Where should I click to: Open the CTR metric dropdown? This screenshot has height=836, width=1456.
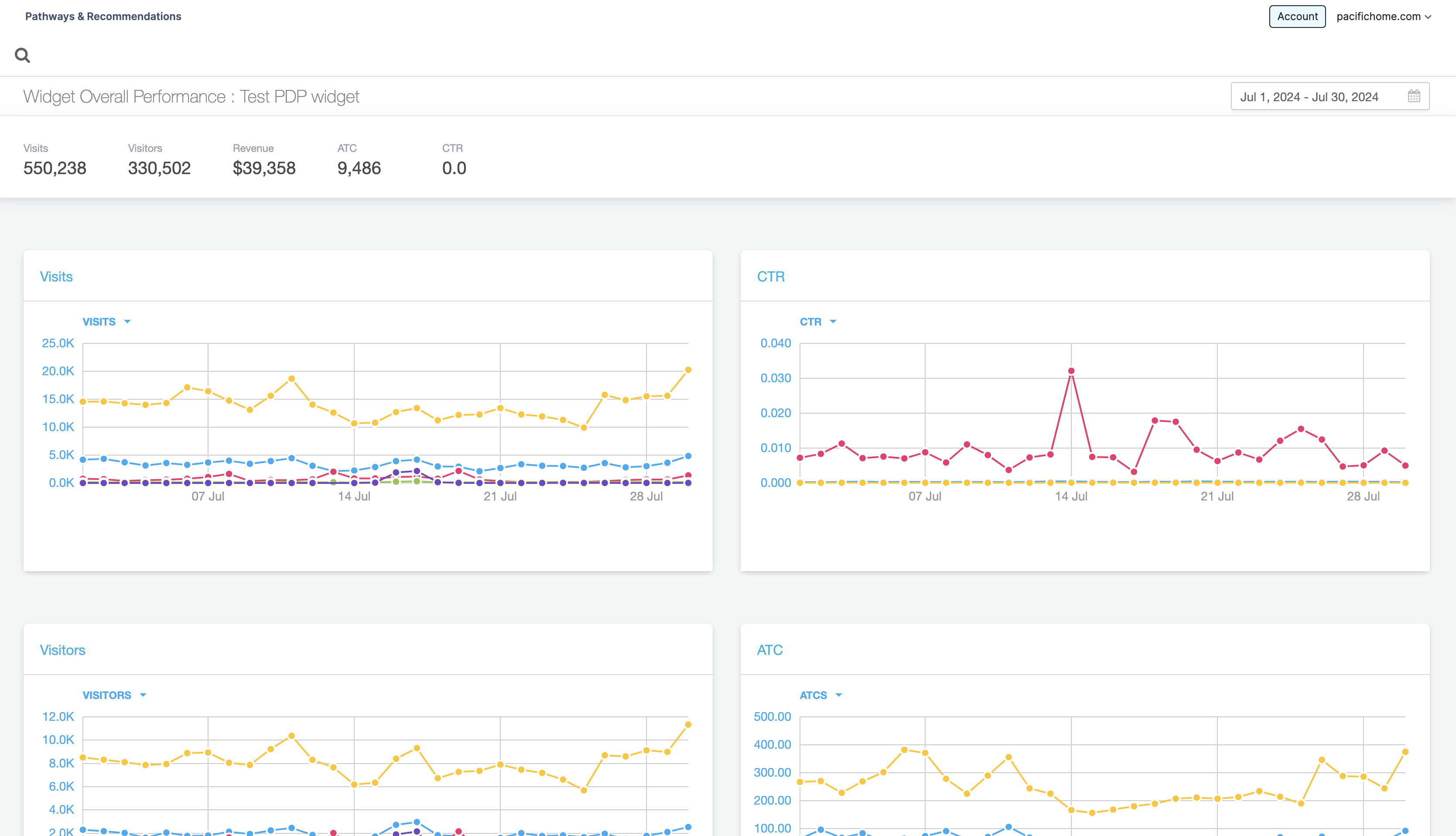818,322
